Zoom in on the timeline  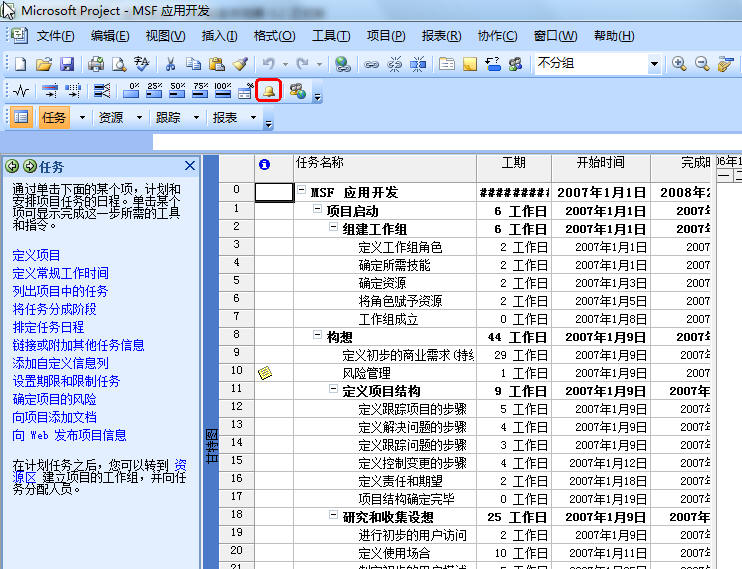point(679,64)
